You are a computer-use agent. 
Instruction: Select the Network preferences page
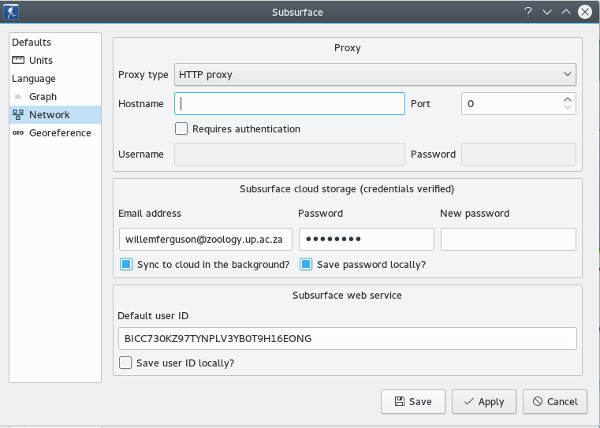coord(55,115)
